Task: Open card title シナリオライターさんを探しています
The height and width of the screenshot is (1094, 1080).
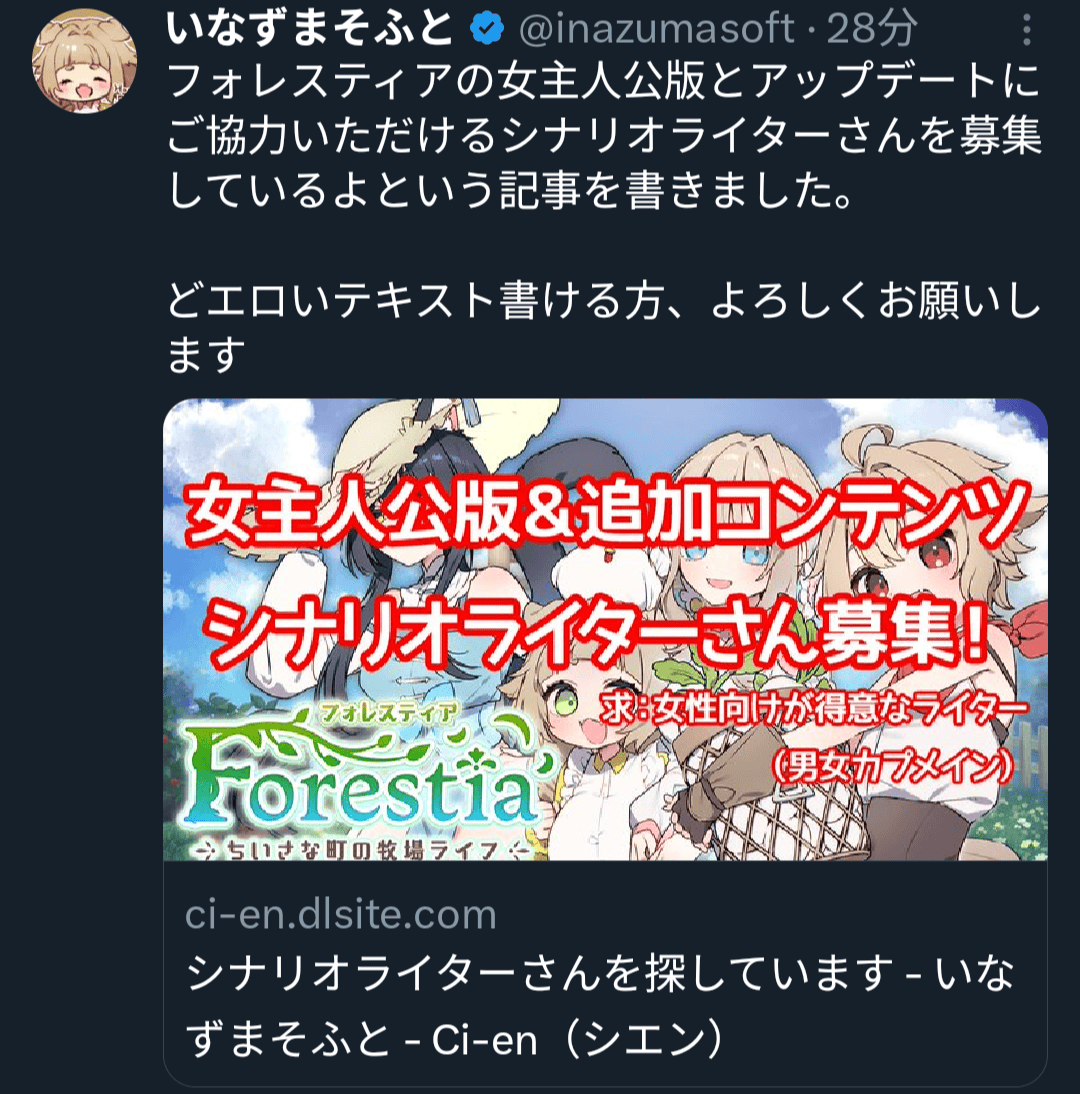Action: pyautogui.click(x=600, y=1005)
